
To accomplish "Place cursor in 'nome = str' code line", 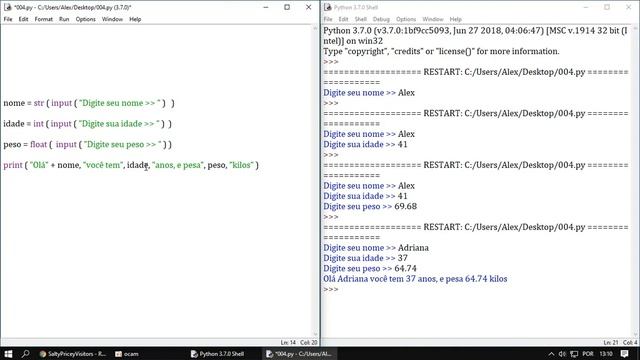I will (x=89, y=103).
